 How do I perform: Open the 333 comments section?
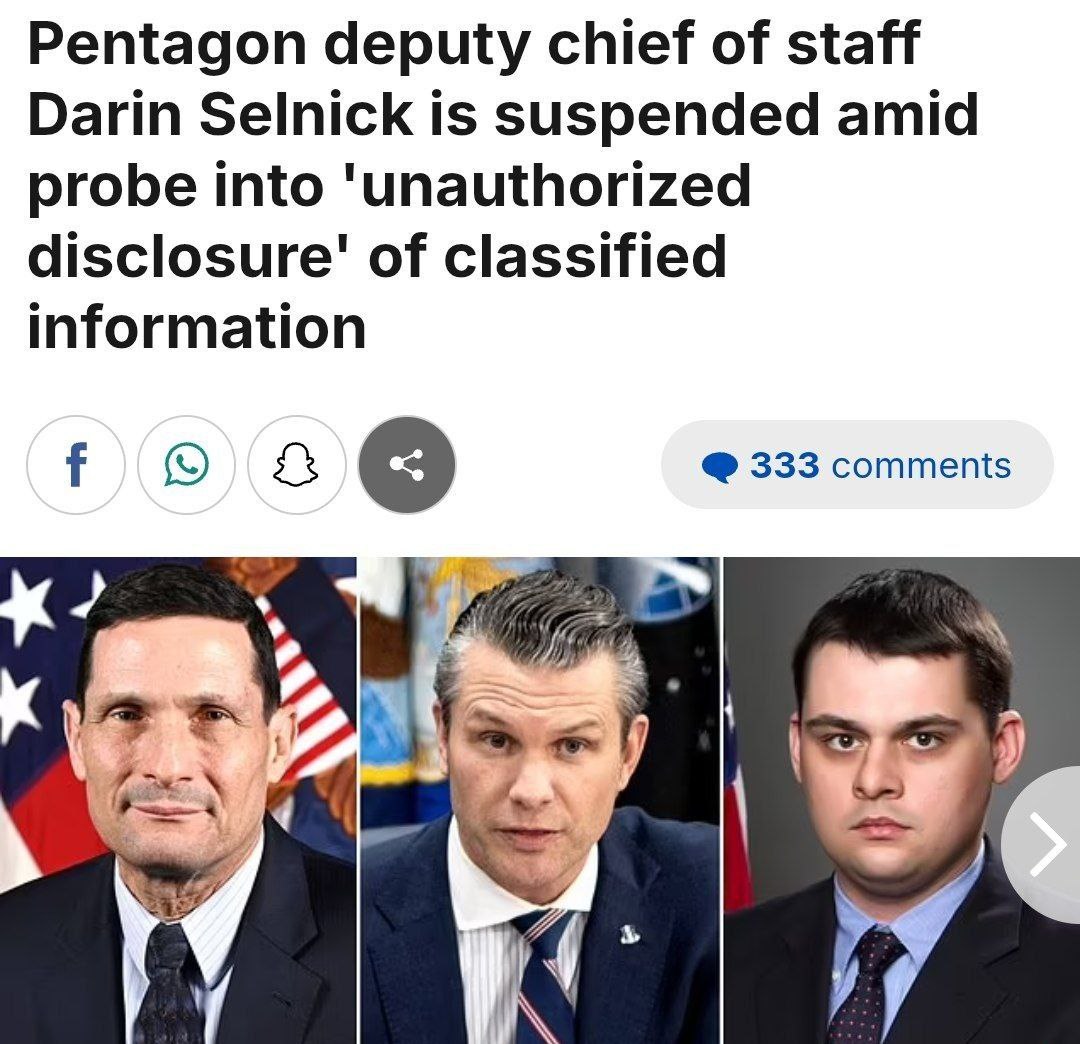click(x=857, y=465)
